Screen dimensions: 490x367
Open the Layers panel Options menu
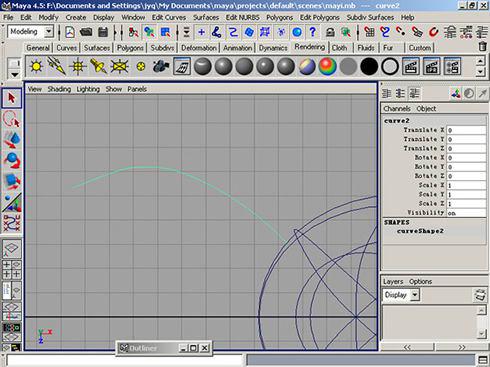(420, 281)
